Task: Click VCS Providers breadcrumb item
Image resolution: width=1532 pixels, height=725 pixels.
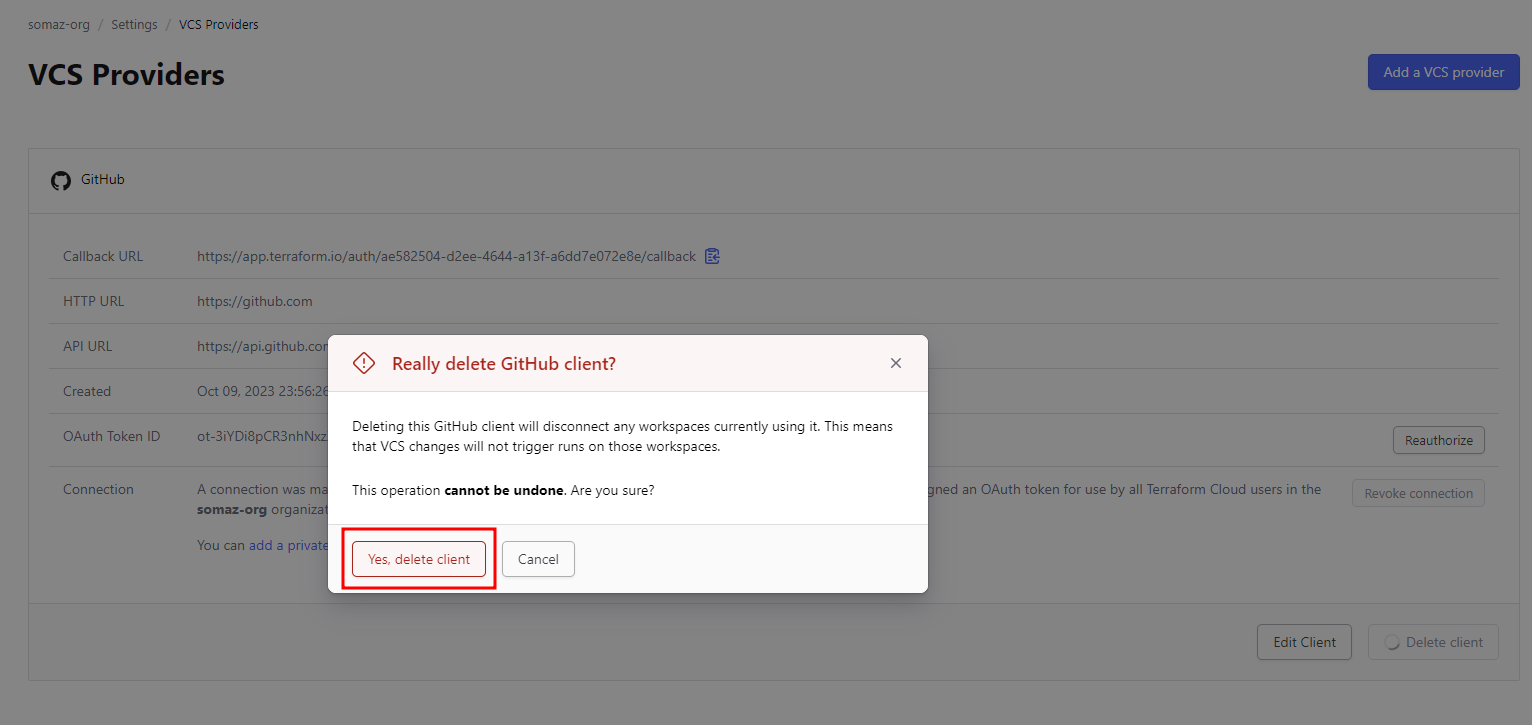Action: 218,24
